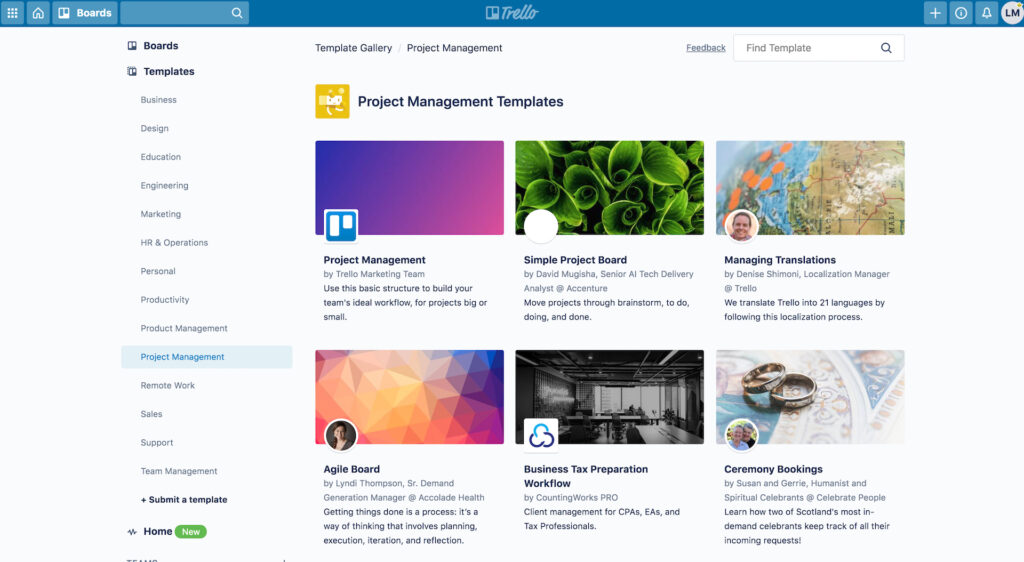This screenshot has height=562, width=1024.
Task: Click Submit a template link
Action: click(x=184, y=500)
